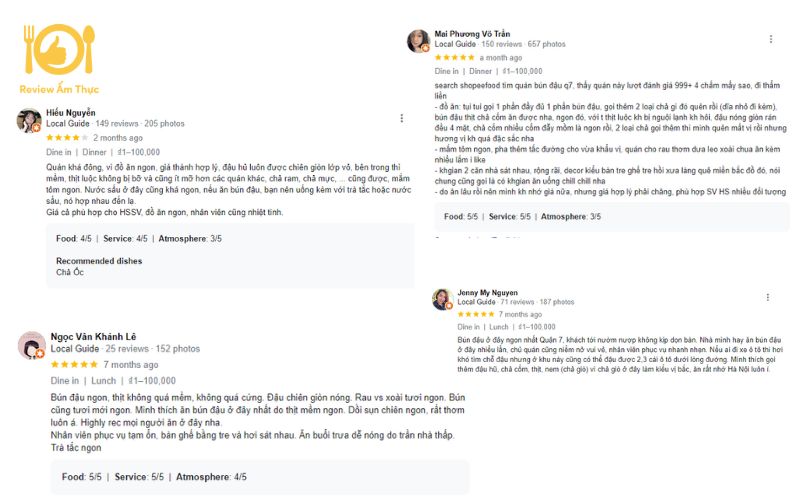The height and width of the screenshot is (500, 800).
Task: Click the stars on Mai Phương Võ Trần's review
Action: tap(456, 58)
